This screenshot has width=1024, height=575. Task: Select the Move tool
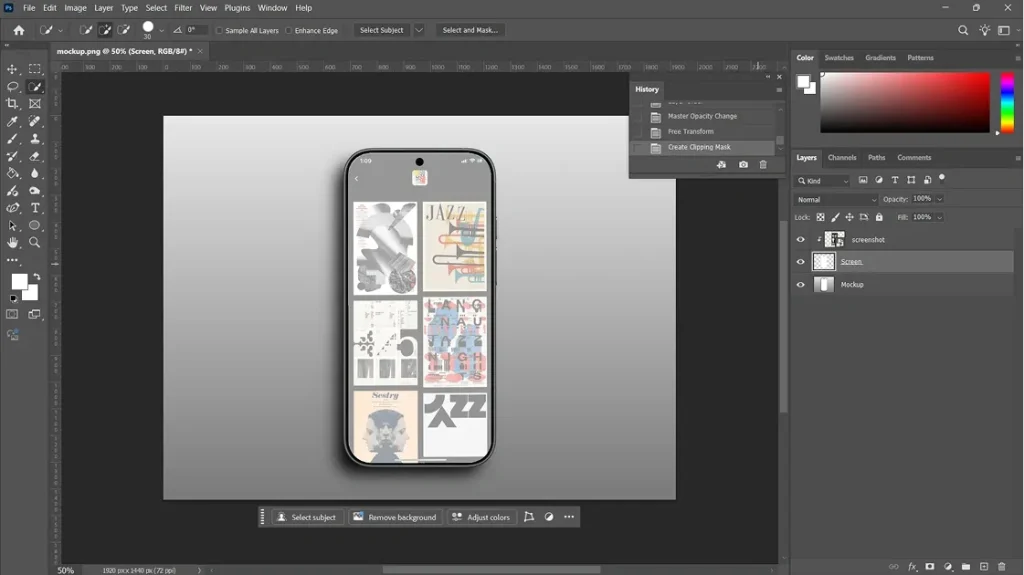pyautogui.click(x=12, y=69)
